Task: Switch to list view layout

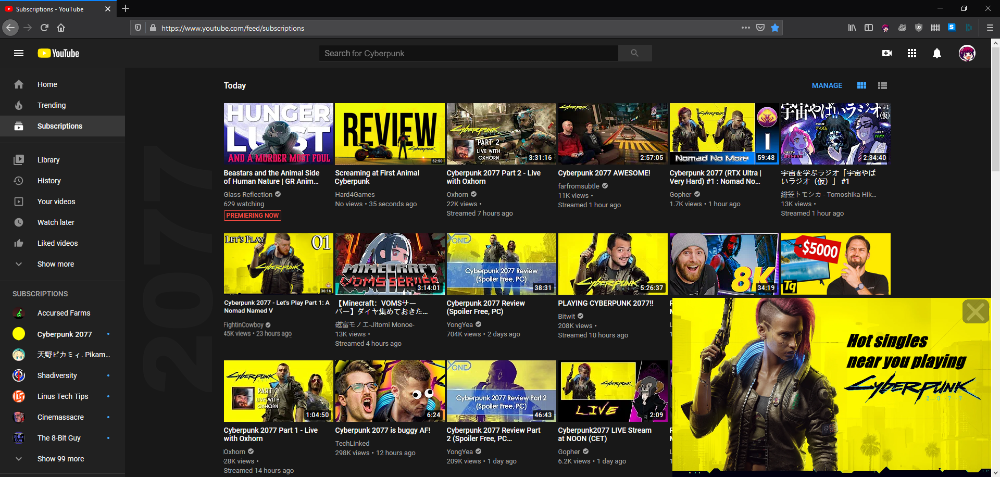Action: click(883, 85)
